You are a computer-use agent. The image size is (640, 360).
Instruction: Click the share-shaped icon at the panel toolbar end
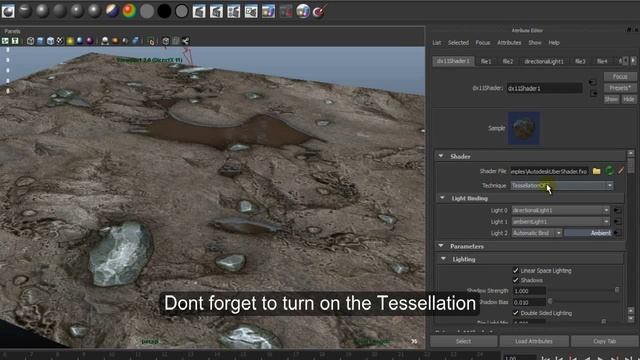[186, 41]
